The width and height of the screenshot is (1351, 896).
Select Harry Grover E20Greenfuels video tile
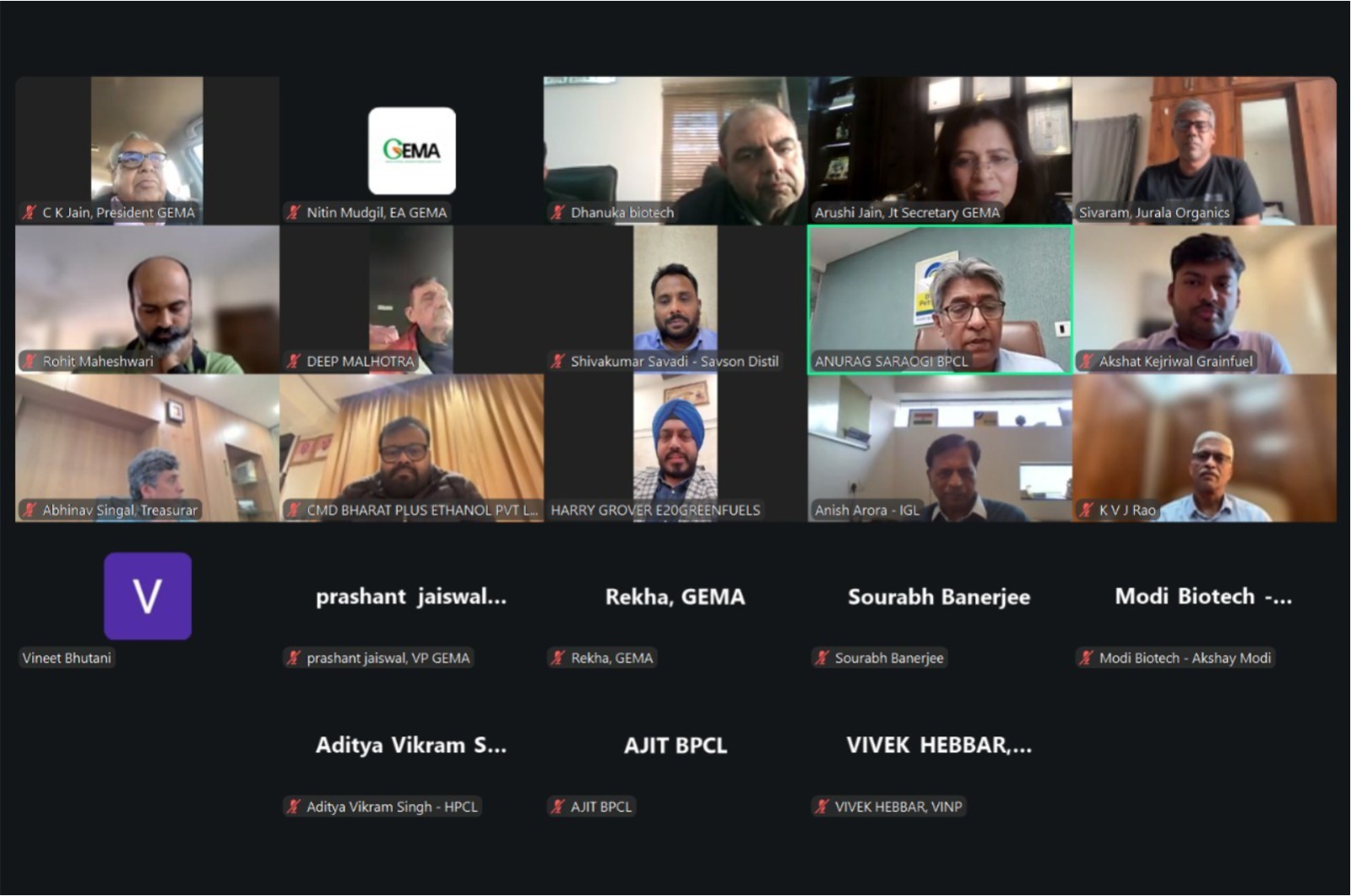point(675,448)
